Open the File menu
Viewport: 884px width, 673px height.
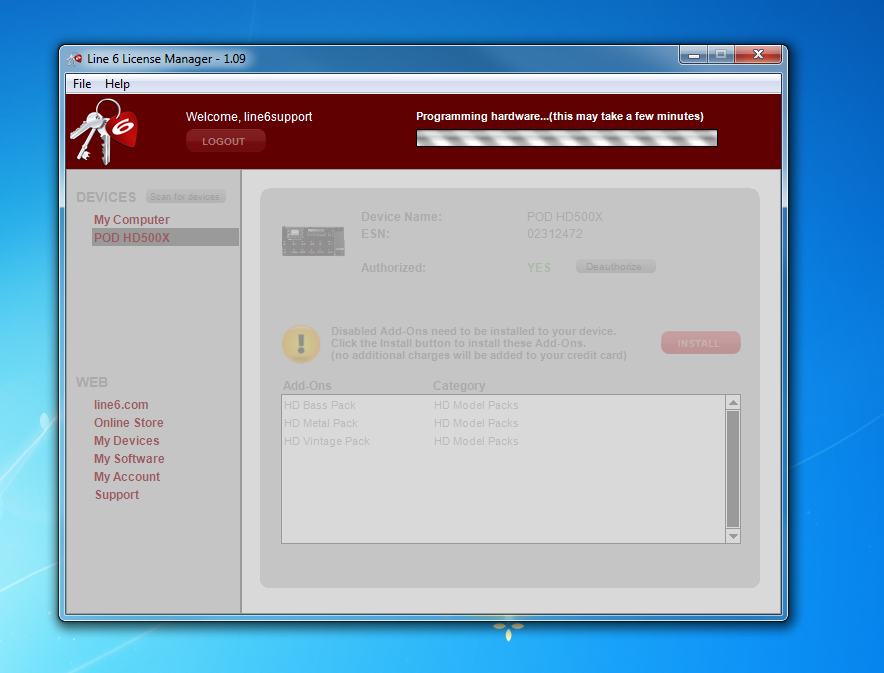[82, 84]
